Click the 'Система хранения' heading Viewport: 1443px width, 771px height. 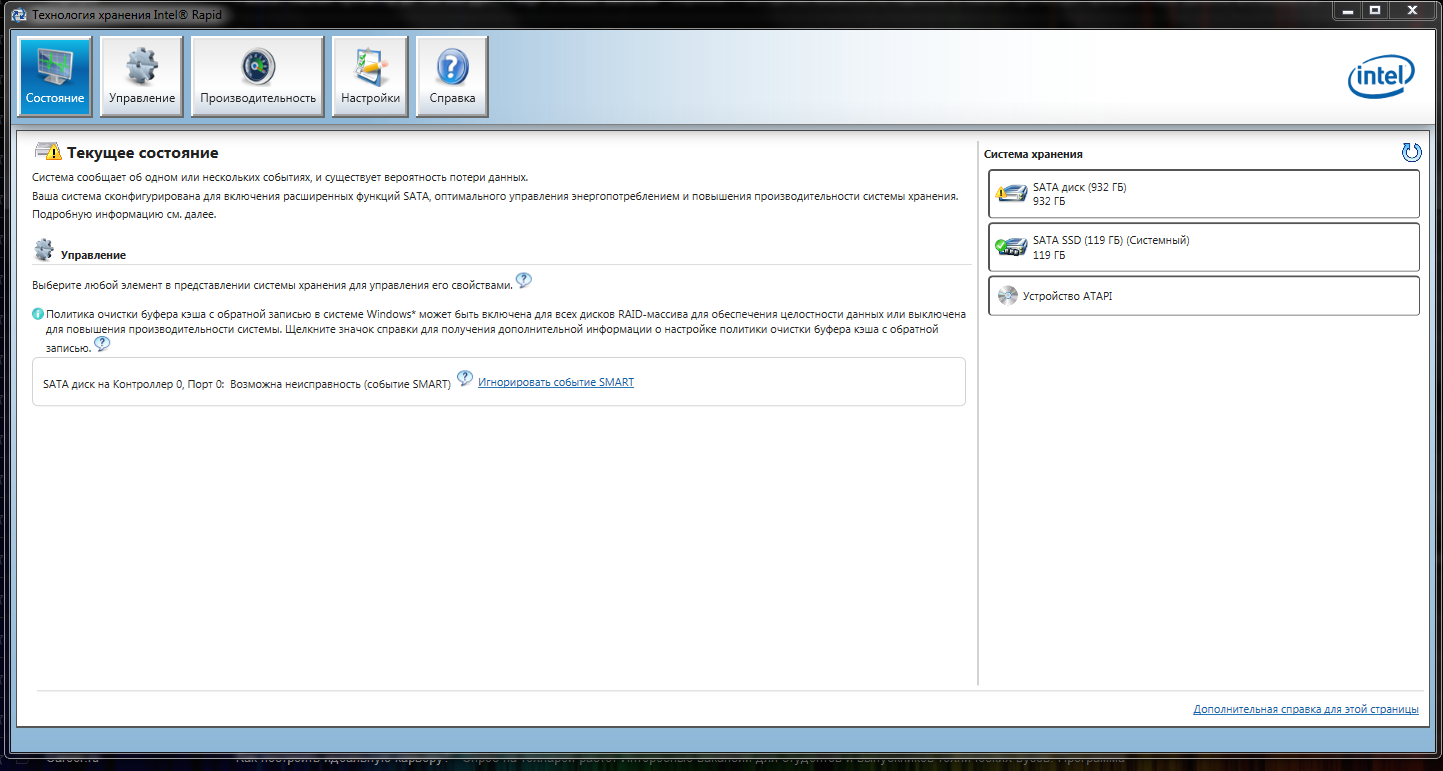pyautogui.click(x=1033, y=154)
